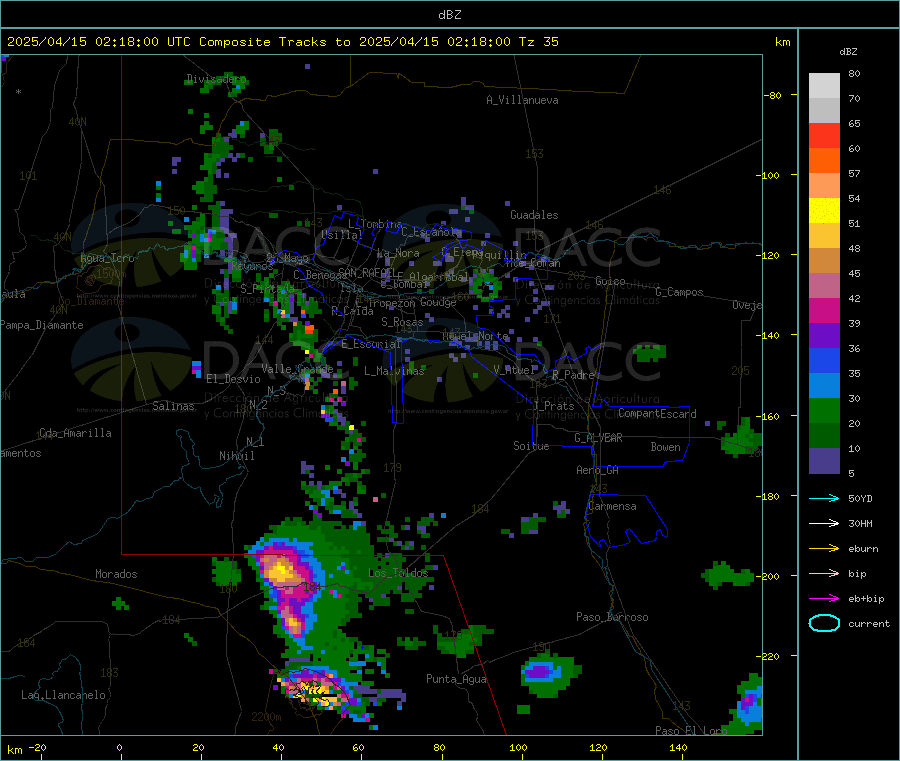The height and width of the screenshot is (761, 900).
Task: Click the yellow storm core west of Los_Toldos
Action: [x=281, y=572]
